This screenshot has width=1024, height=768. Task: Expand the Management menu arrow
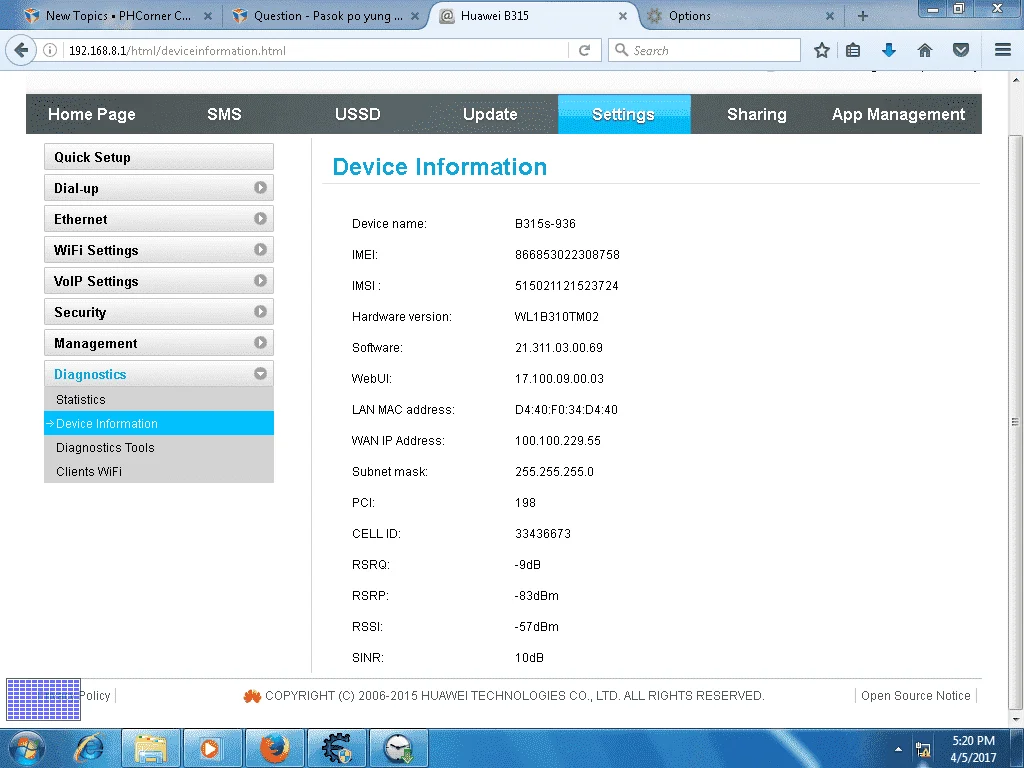tap(260, 342)
